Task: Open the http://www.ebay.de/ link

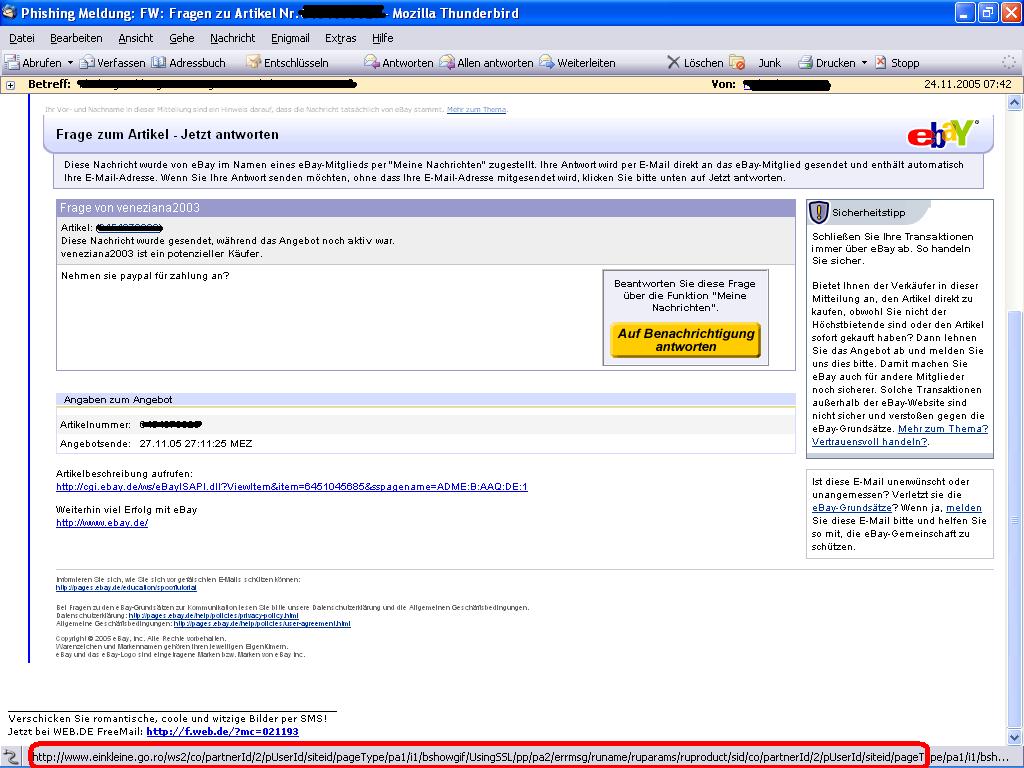Action: (102, 522)
